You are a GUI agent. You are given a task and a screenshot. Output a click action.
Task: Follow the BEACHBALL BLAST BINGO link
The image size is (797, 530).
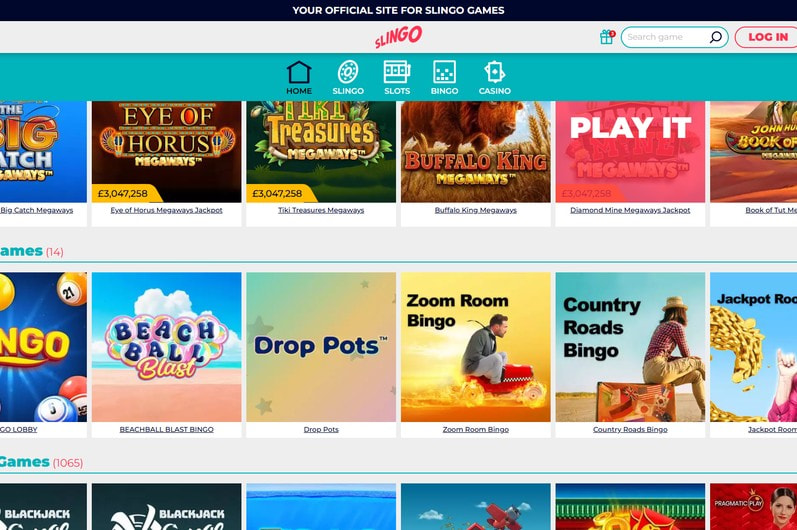click(167, 429)
